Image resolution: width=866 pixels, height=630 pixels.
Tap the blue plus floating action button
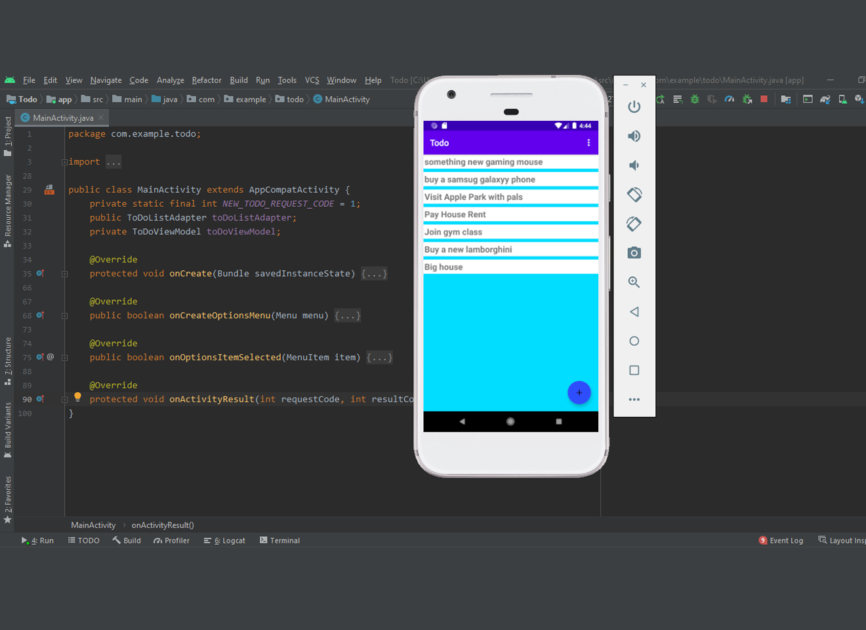coord(579,392)
